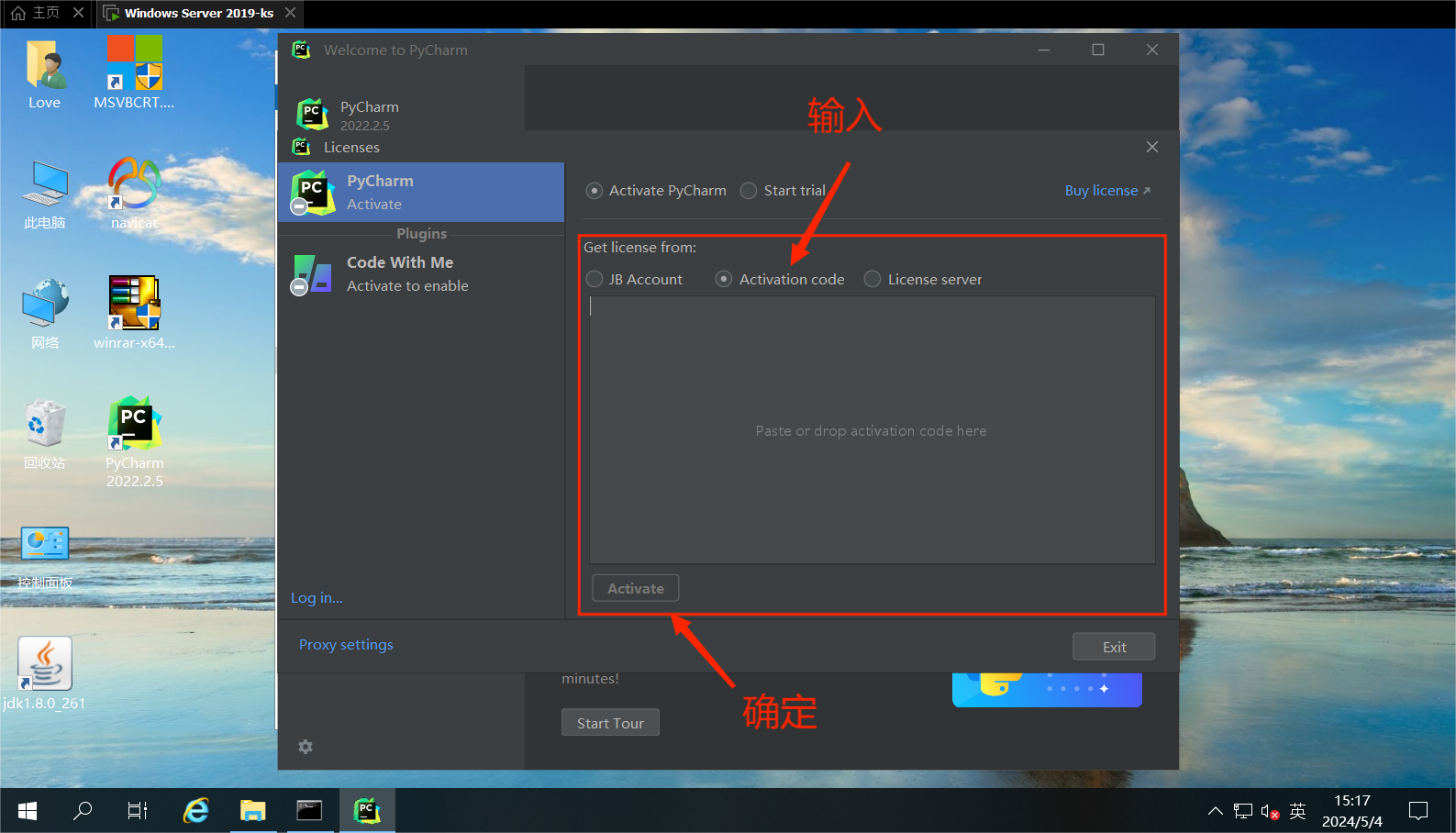Screen dimensions: 1456x833
Task: Close the Licenses dialog
Action: tap(1152, 147)
